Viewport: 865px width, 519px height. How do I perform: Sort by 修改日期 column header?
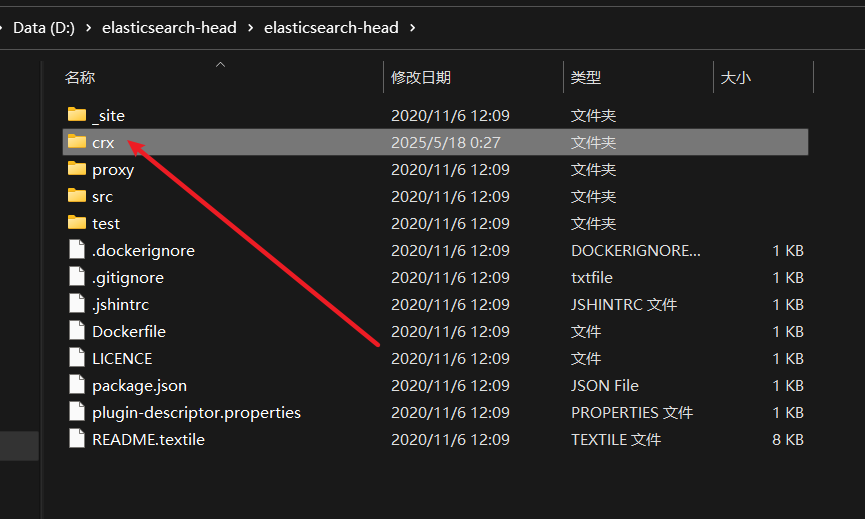[421, 77]
